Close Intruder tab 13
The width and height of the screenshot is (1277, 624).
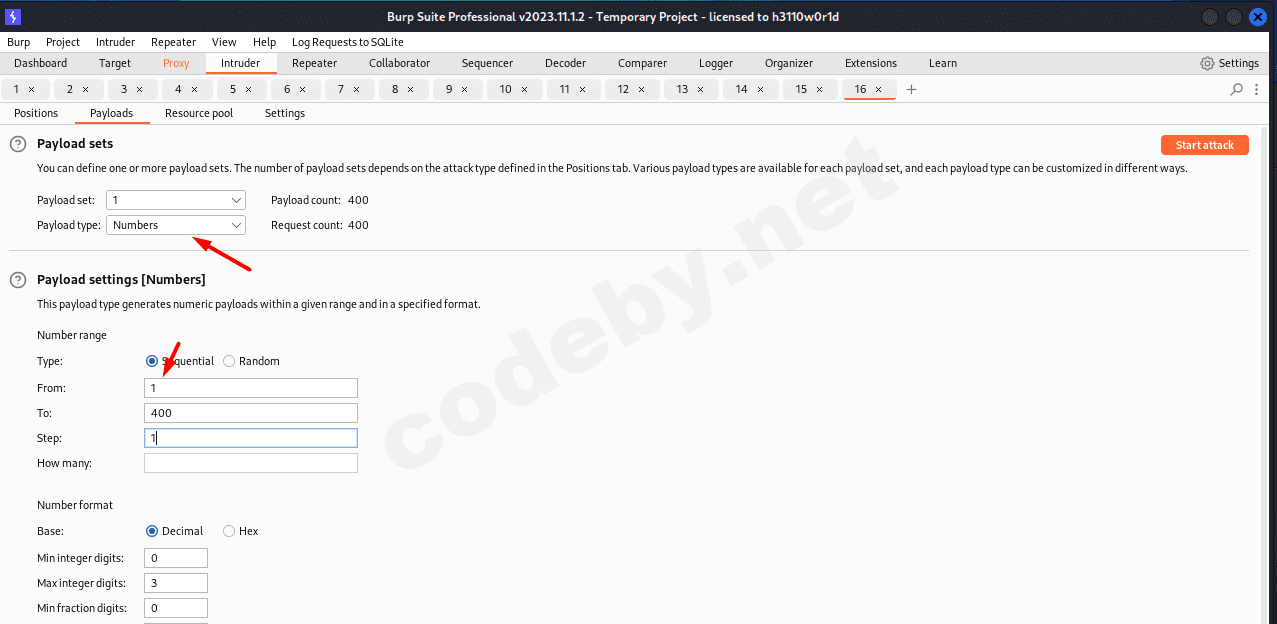(701, 89)
